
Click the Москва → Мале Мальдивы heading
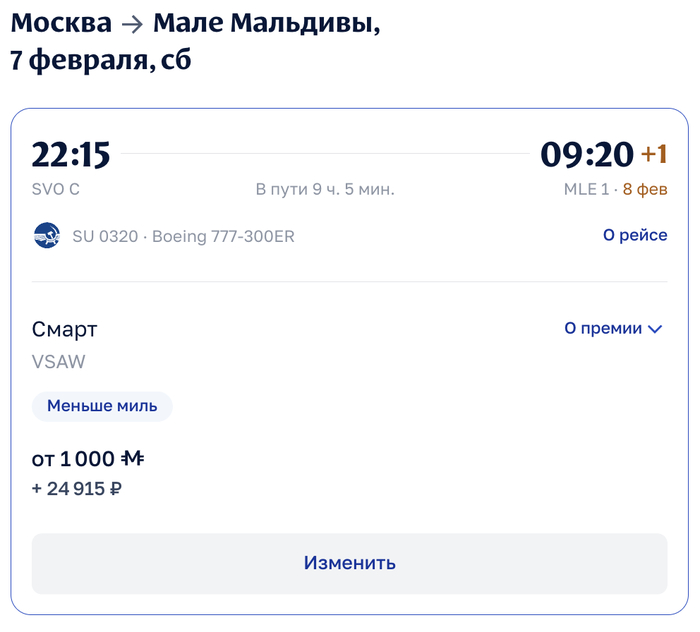click(x=196, y=25)
